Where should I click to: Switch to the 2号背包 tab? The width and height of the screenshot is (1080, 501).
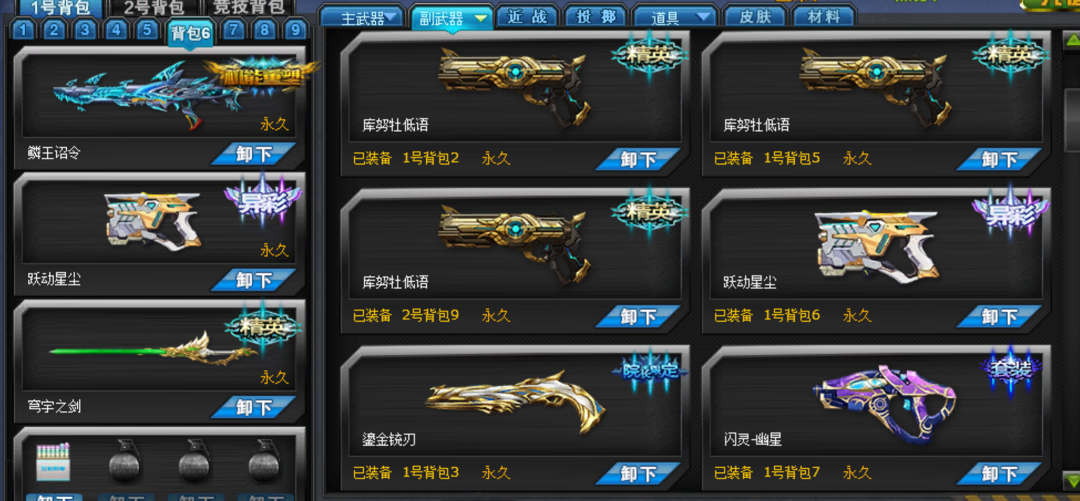click(154, 8)
